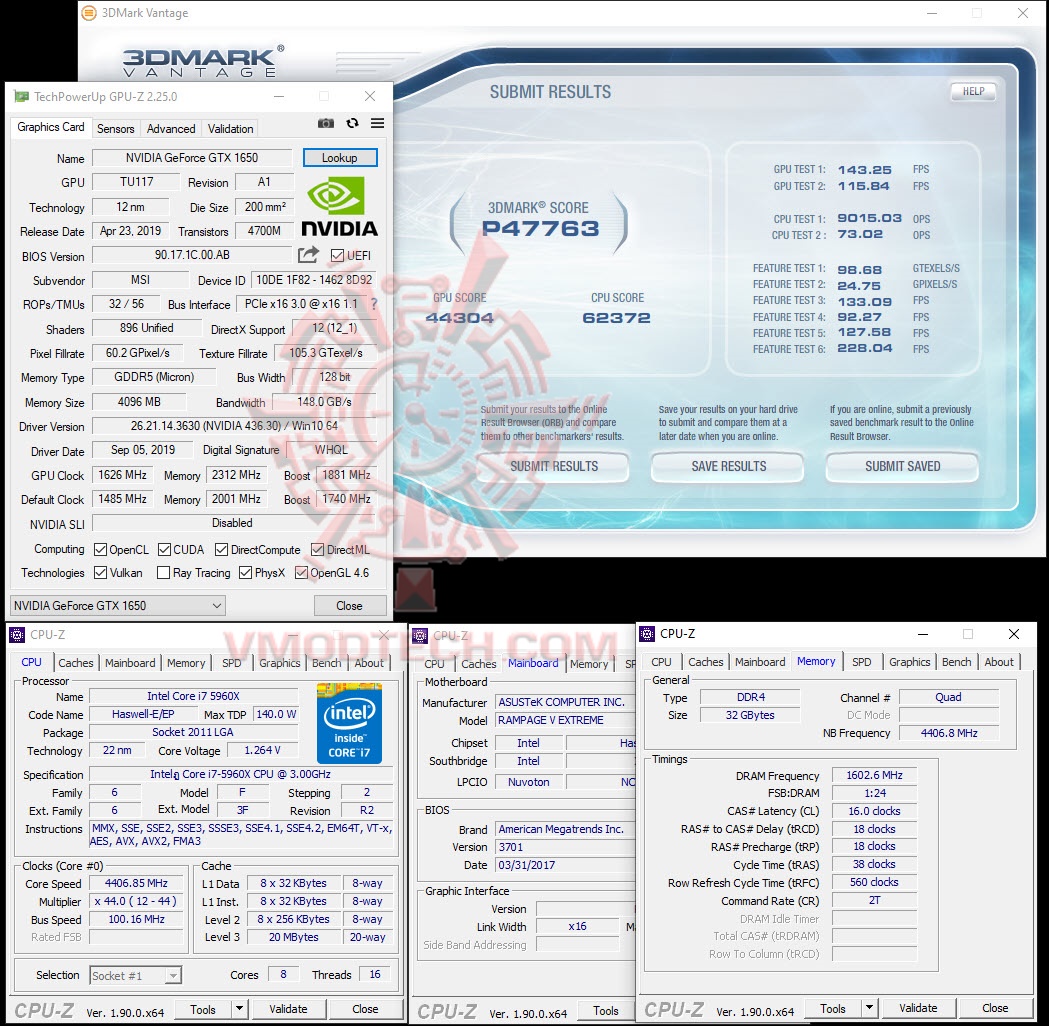Open Memory tab in CPU-Z Mainboard window

tap(589, 663)
